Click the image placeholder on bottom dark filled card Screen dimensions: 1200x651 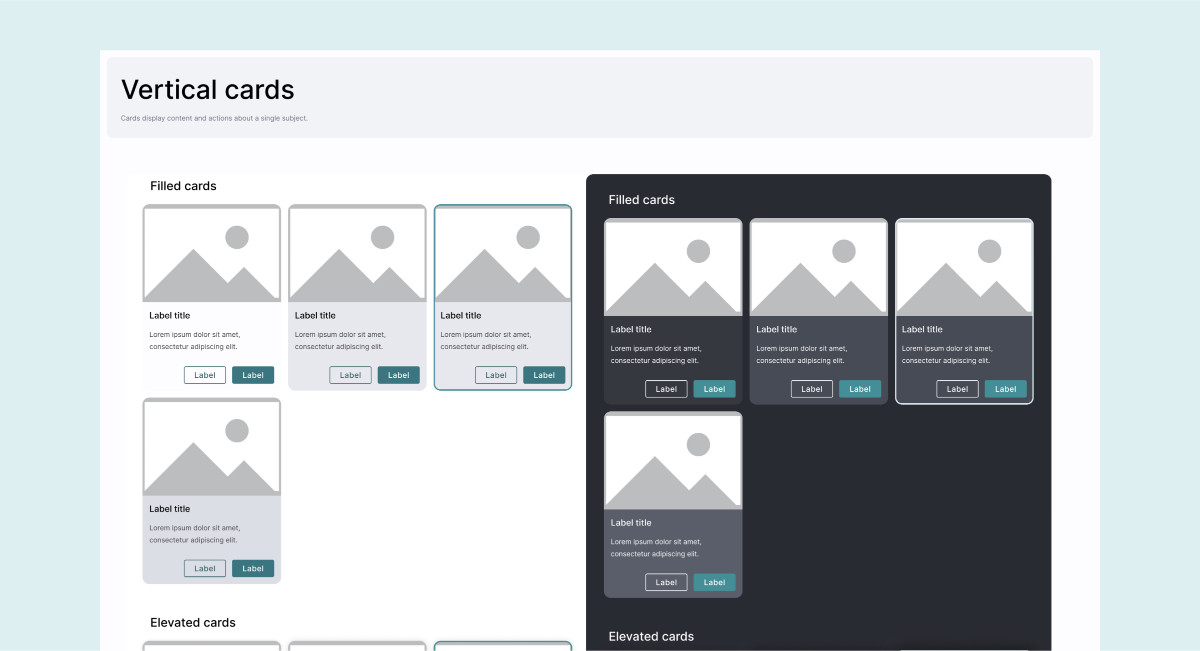click(x=673, y=460)
